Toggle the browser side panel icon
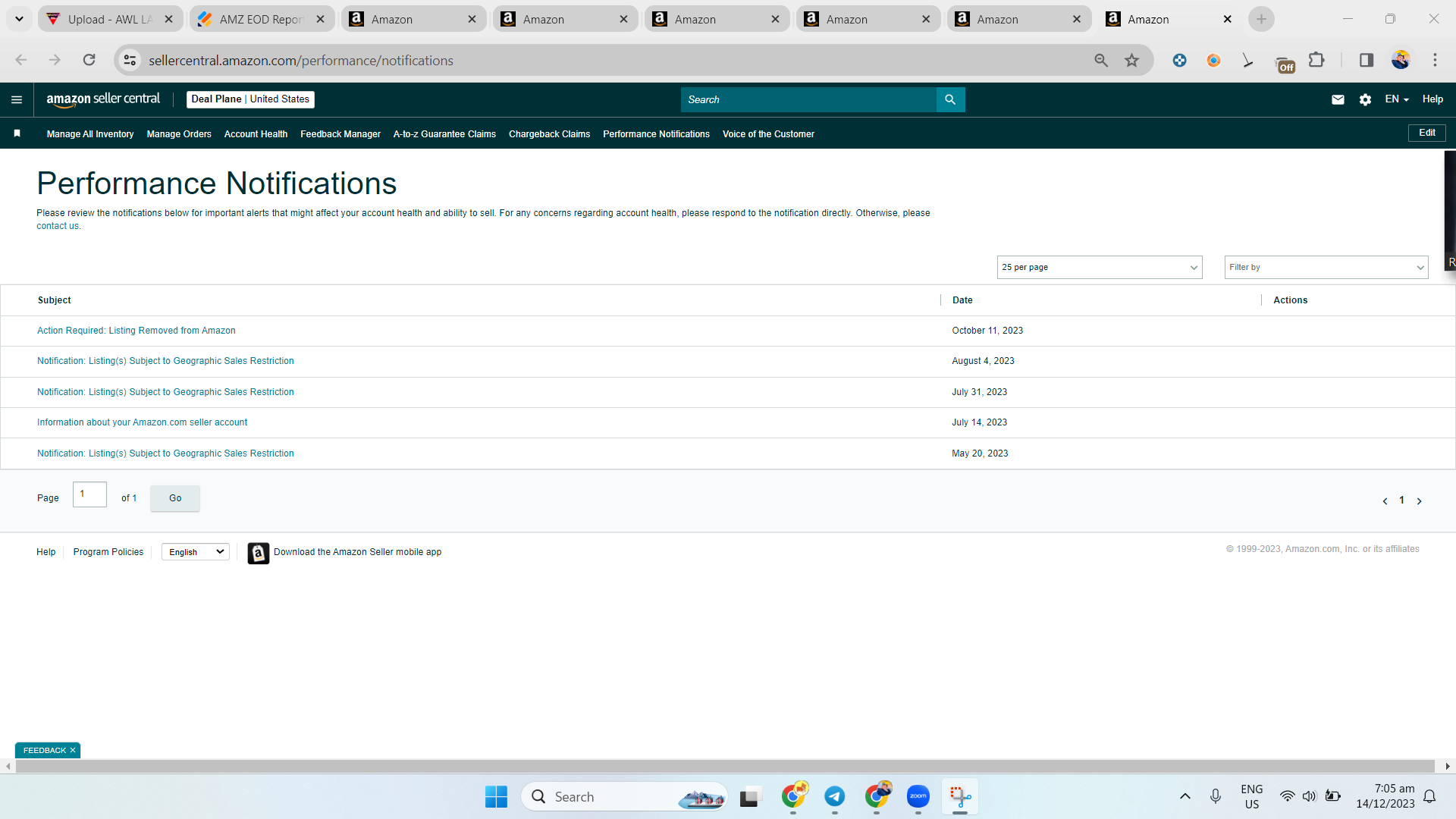Screen dimensions: 1456x819 (1367, 60)
